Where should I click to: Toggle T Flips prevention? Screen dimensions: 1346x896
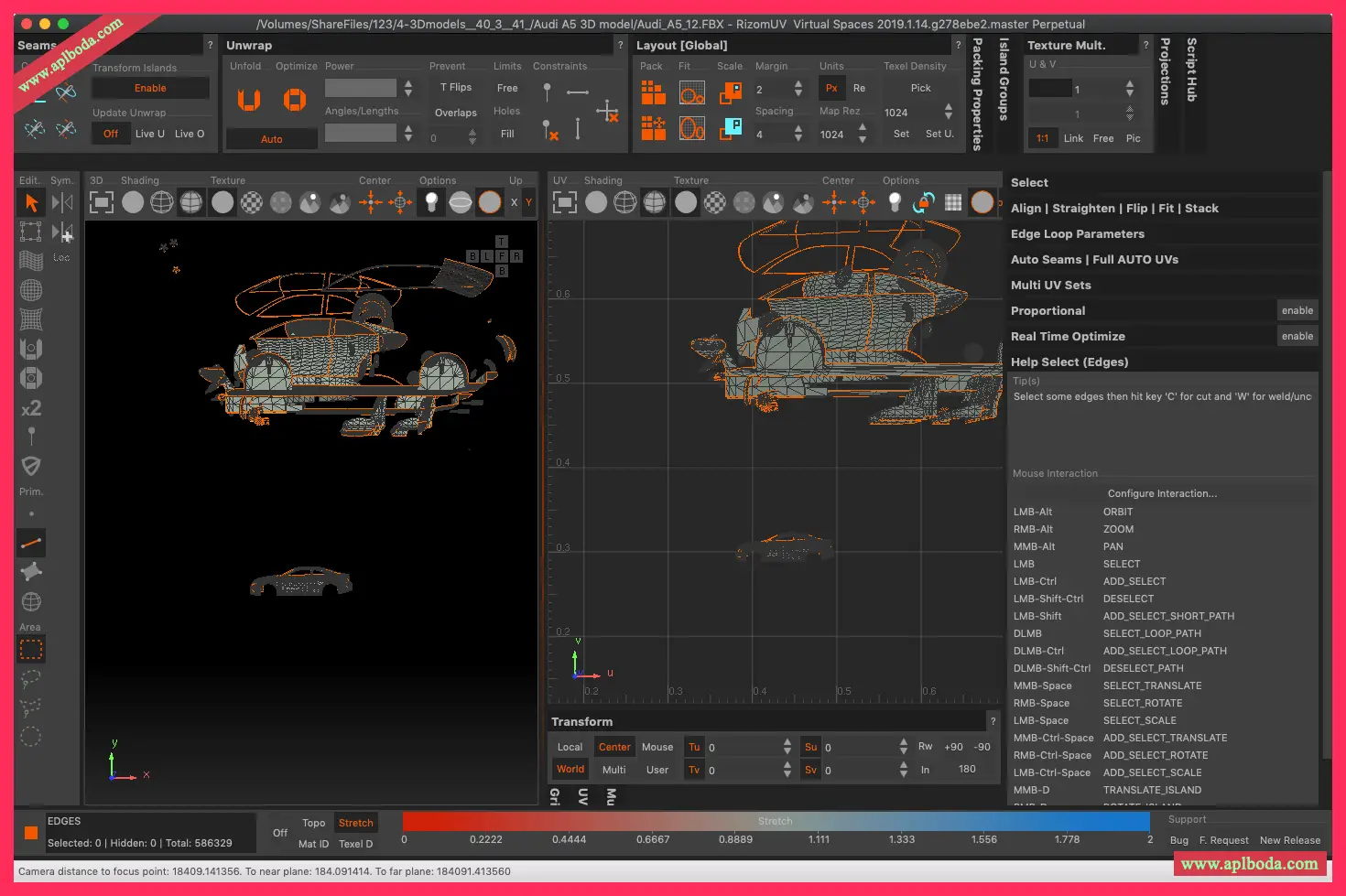456,88
